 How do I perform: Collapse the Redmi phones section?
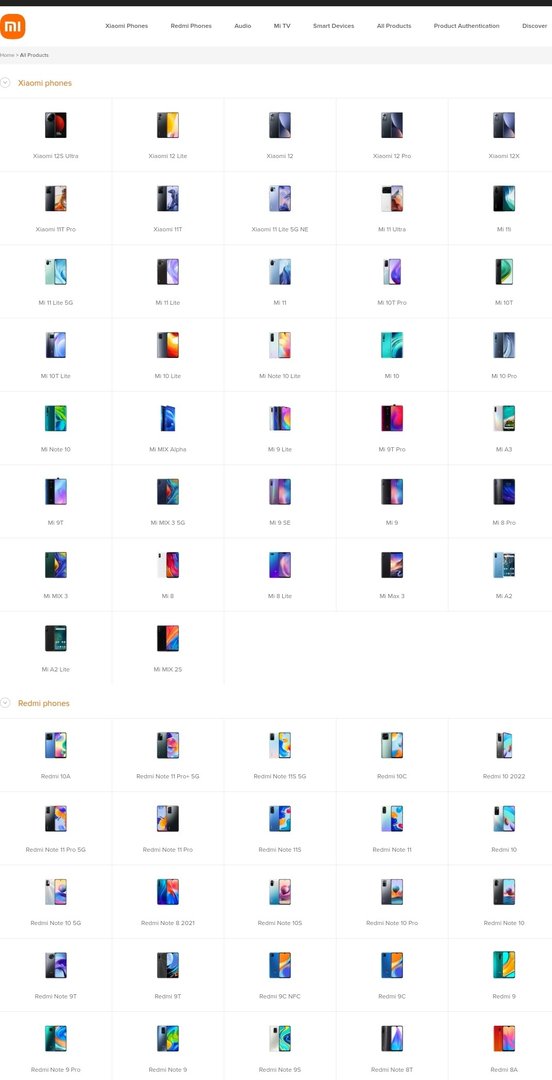tap(6, 703)
